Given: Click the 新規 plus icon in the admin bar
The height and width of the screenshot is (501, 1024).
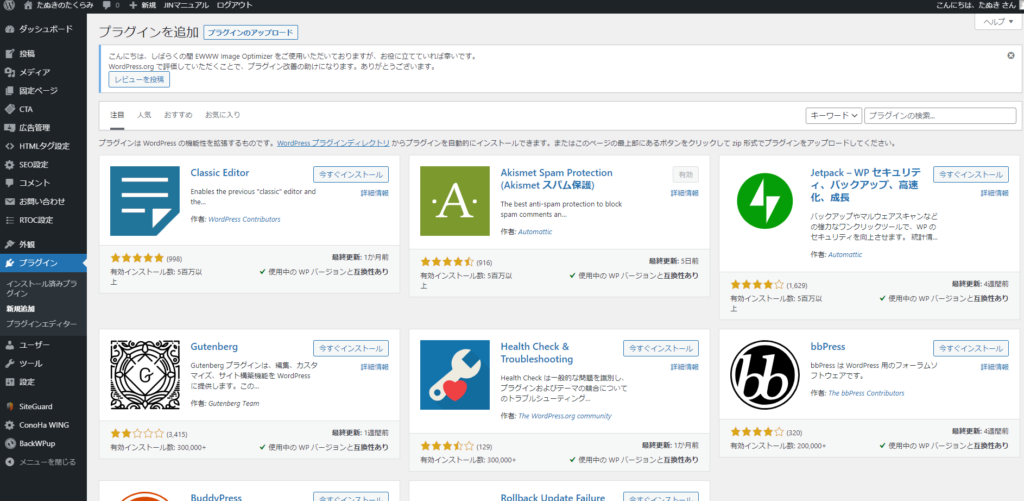Looking at the screenshot, I should tap(133, 5).
